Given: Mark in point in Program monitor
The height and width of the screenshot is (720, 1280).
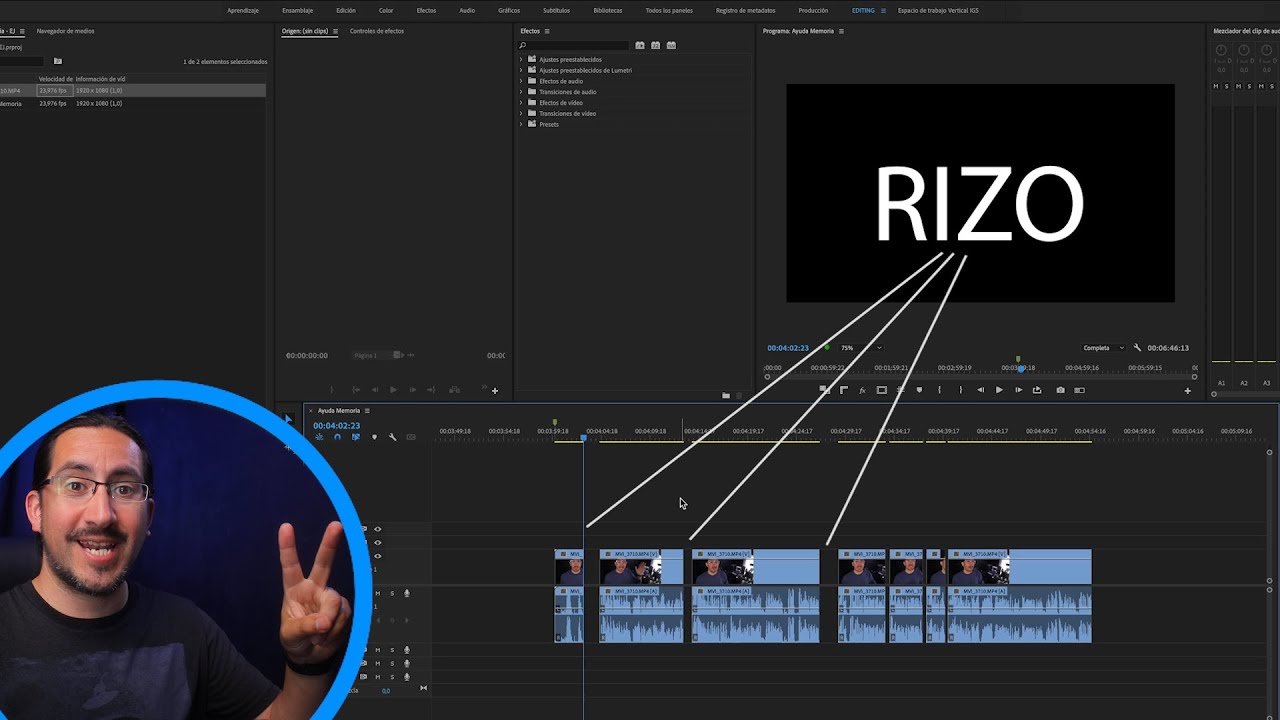Looking at the screenshot, I should coord(939,390).
